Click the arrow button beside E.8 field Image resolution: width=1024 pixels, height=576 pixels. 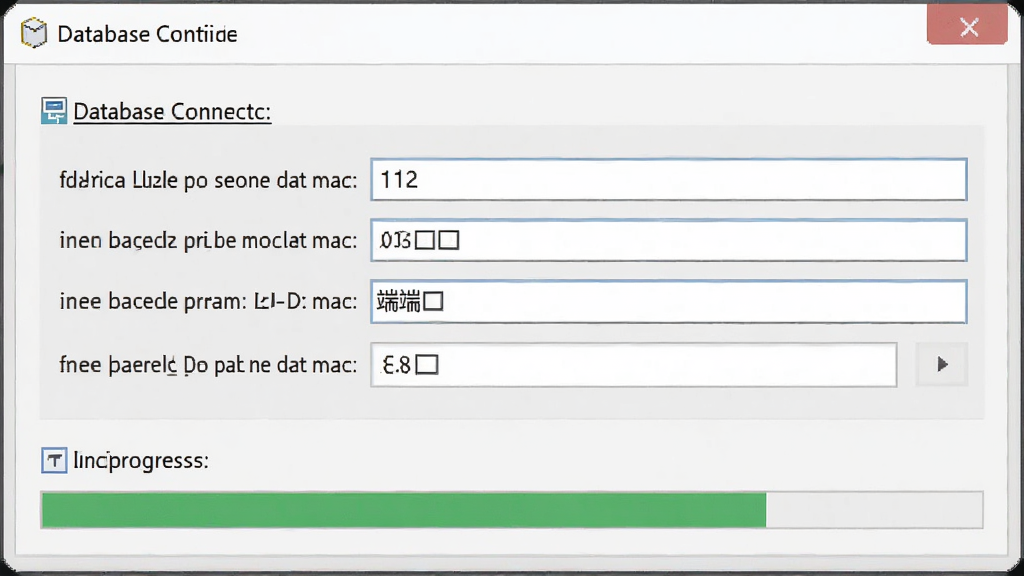941,364
